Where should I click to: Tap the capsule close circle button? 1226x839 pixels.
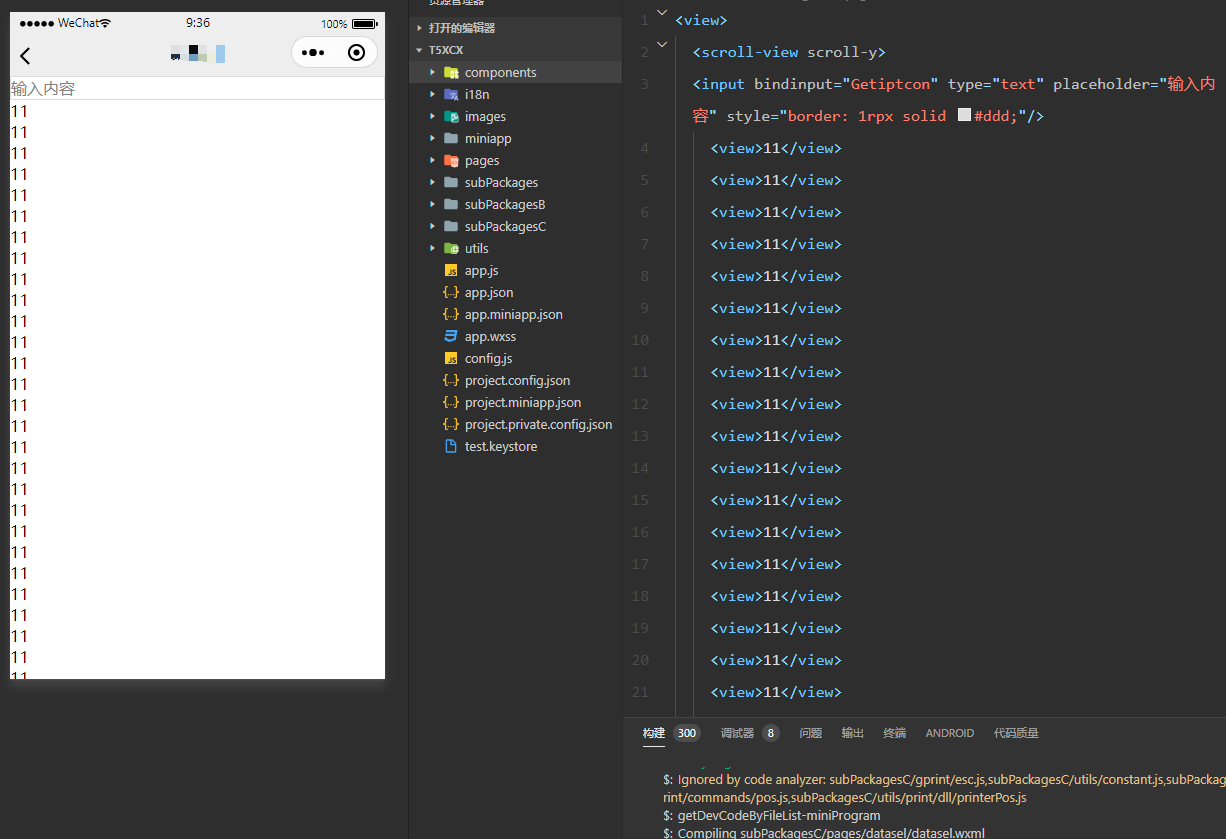pos(356,53)
